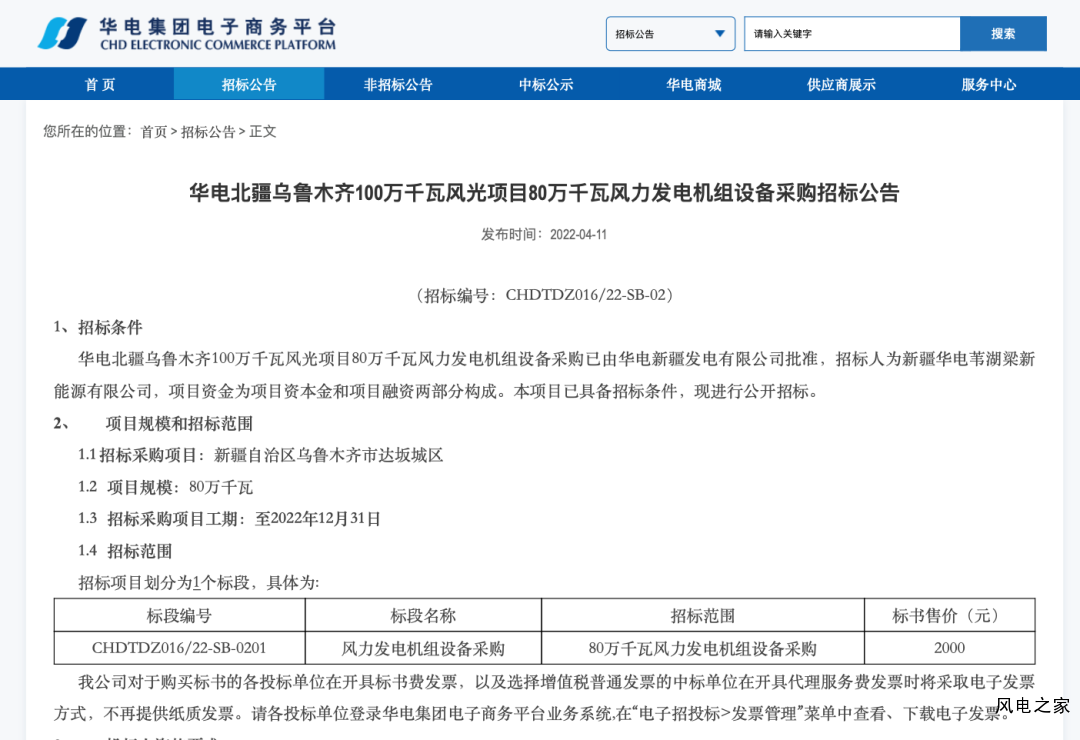Open the 非招标公告 navigation tab
1080x740 pixels.
click(397, 84)
